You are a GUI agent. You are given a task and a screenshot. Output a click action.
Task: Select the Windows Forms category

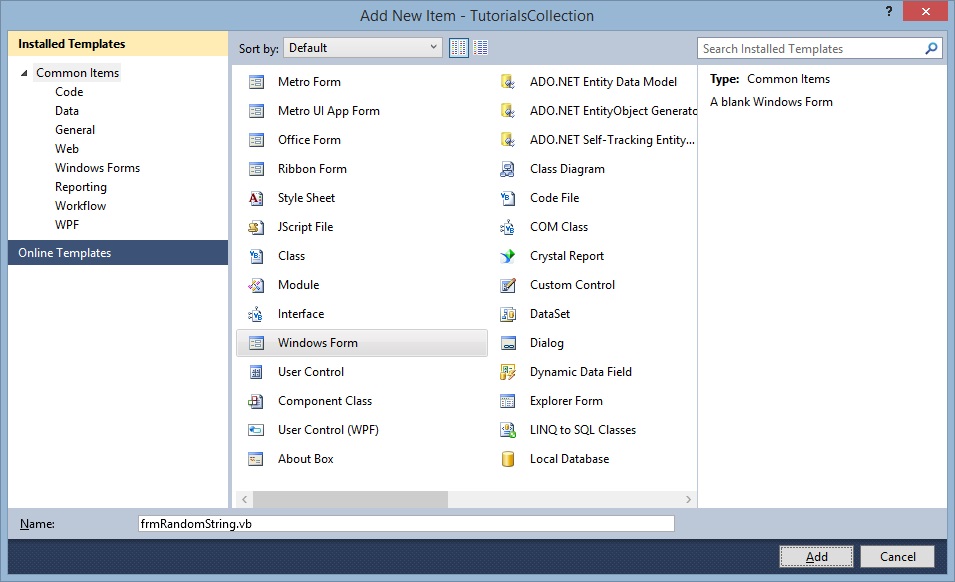[97, 167]
